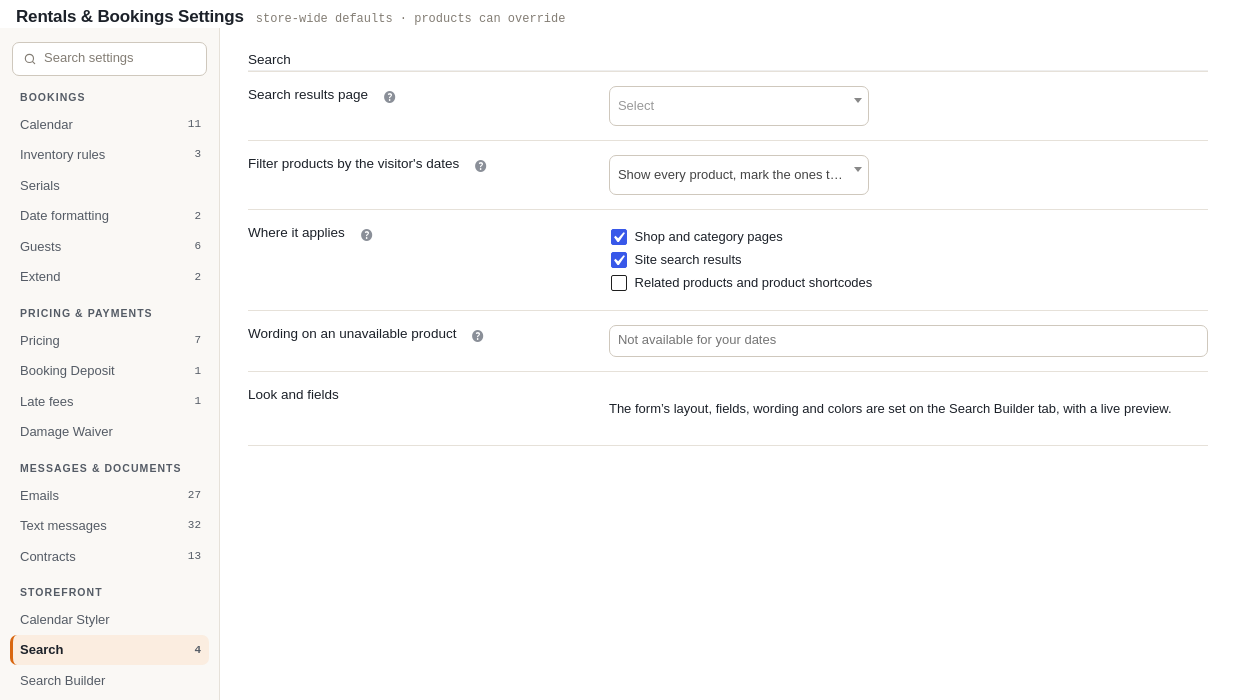Viewport: 1236px width, 700px height.
Task: Click the BOOKINGS section heading
Action: pos(53,97)
